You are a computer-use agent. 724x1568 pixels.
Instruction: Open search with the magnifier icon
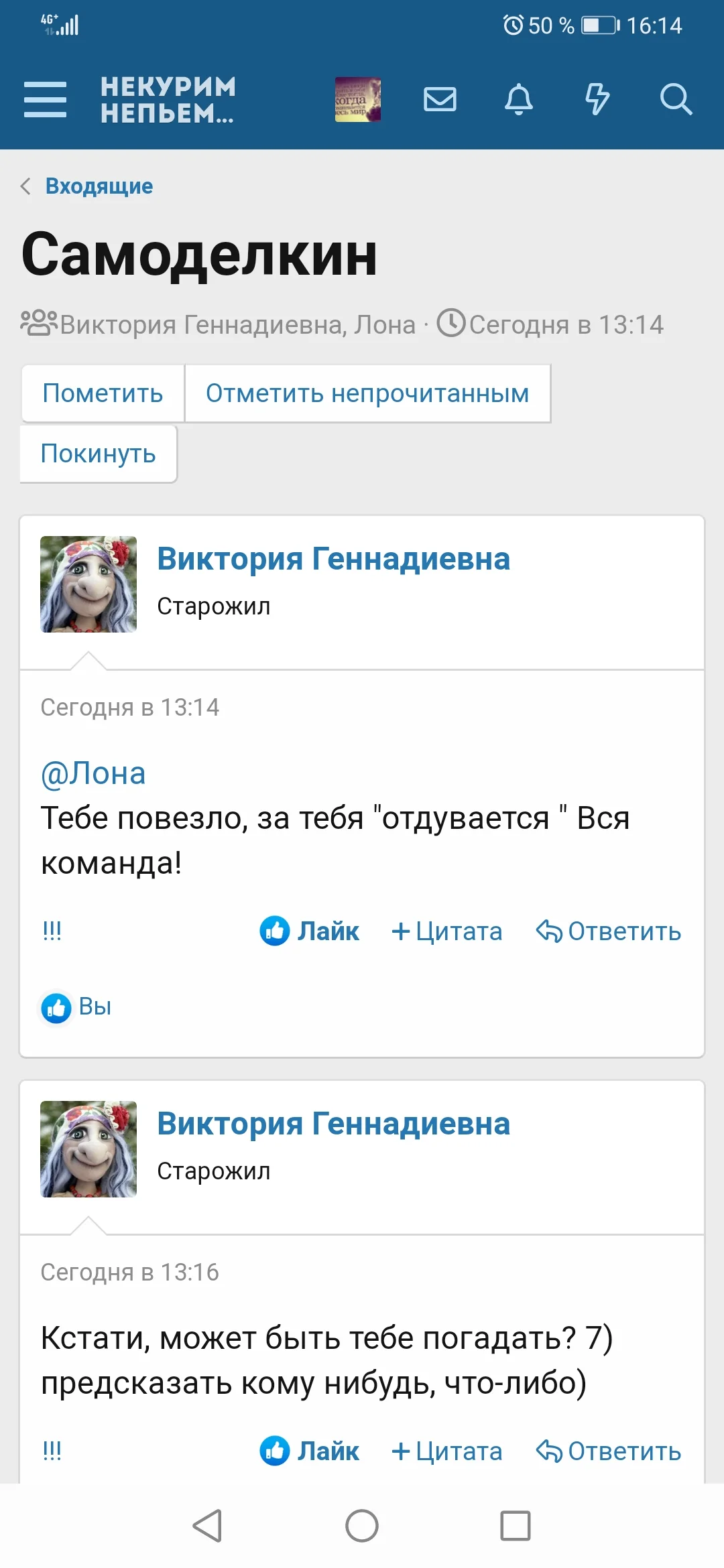click(x=676, y=99)
